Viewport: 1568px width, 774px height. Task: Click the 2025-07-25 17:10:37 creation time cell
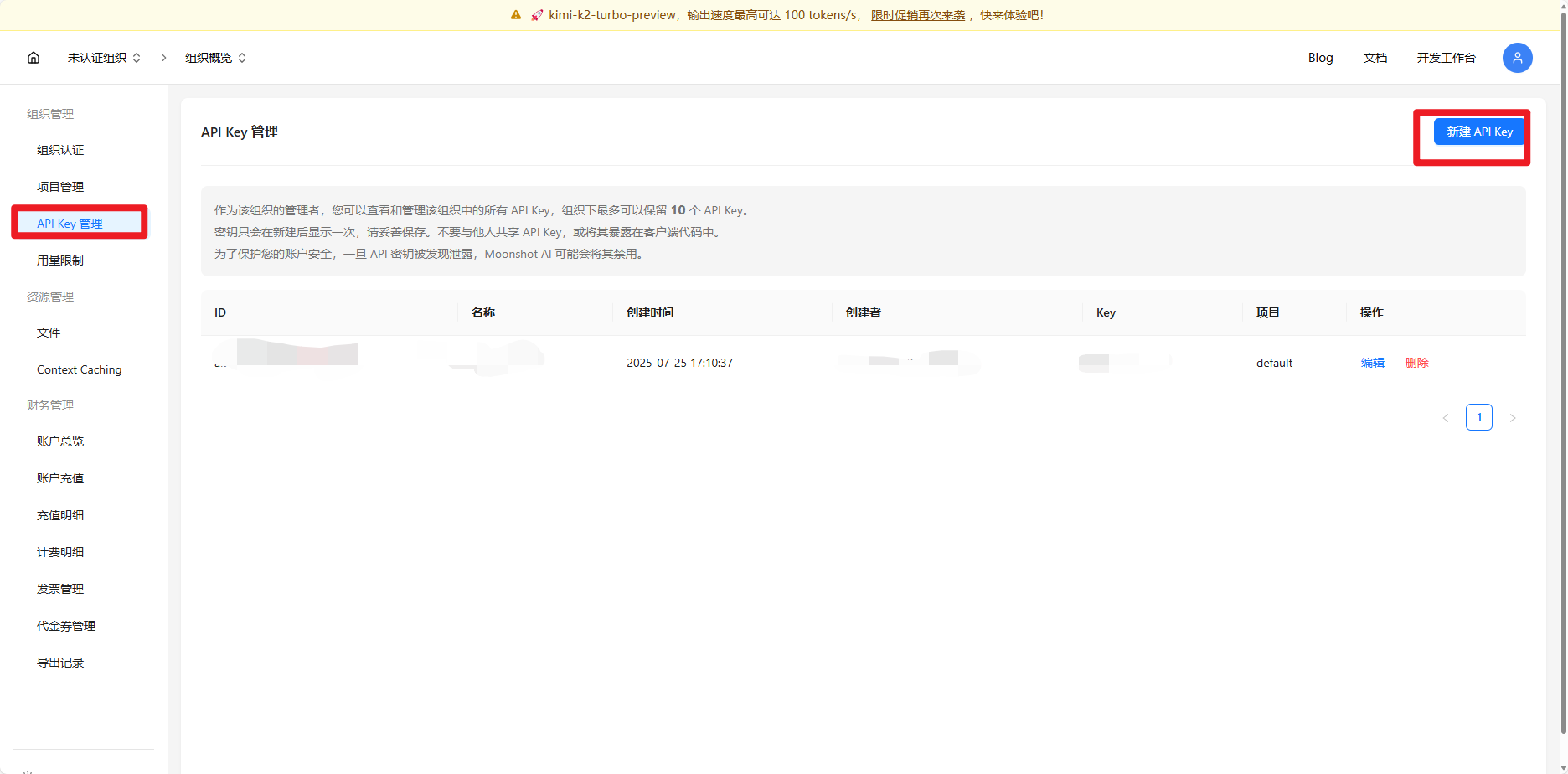click(x=679, y=363)
